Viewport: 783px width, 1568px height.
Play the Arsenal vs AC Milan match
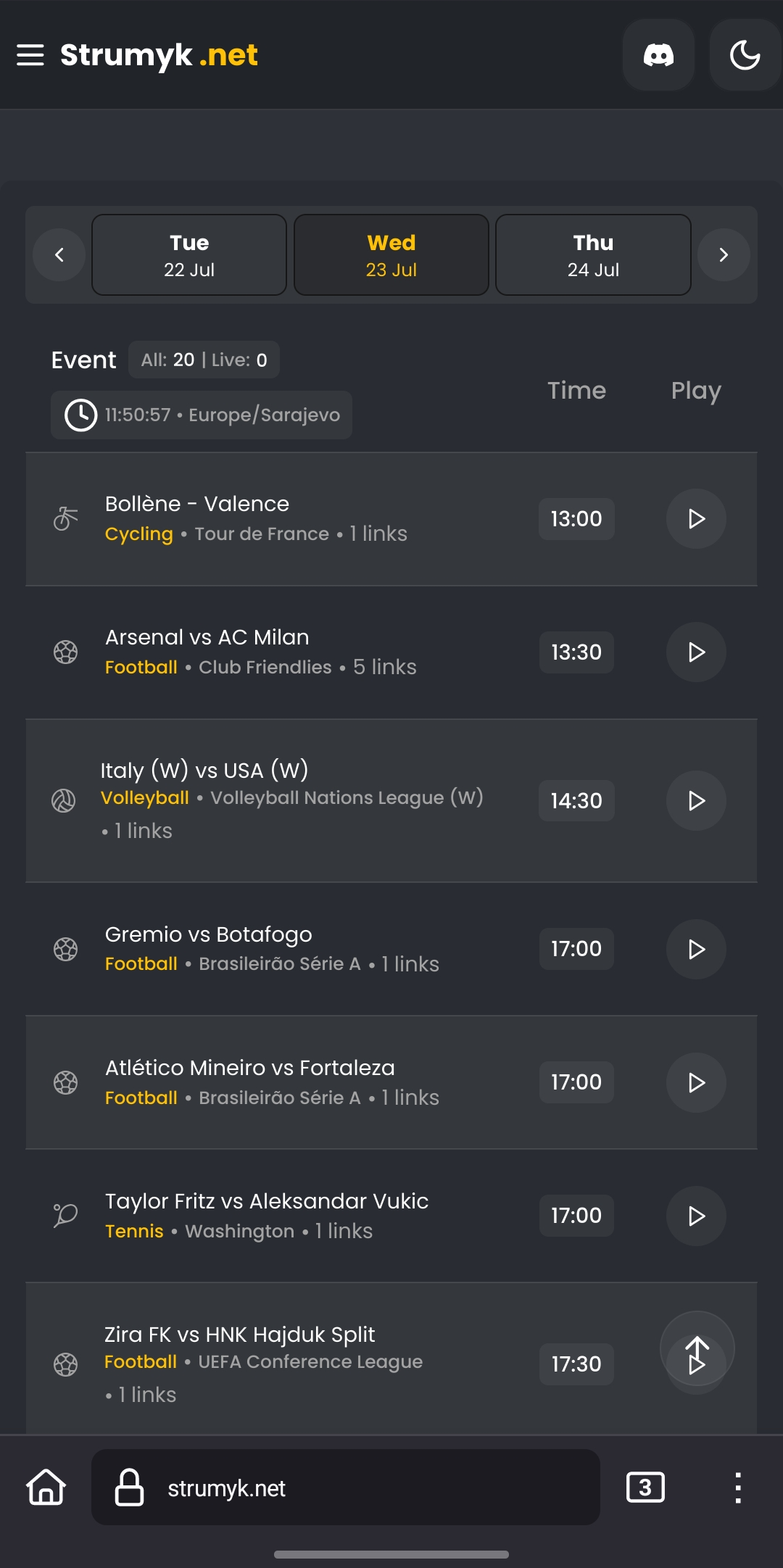click(696, 652)
